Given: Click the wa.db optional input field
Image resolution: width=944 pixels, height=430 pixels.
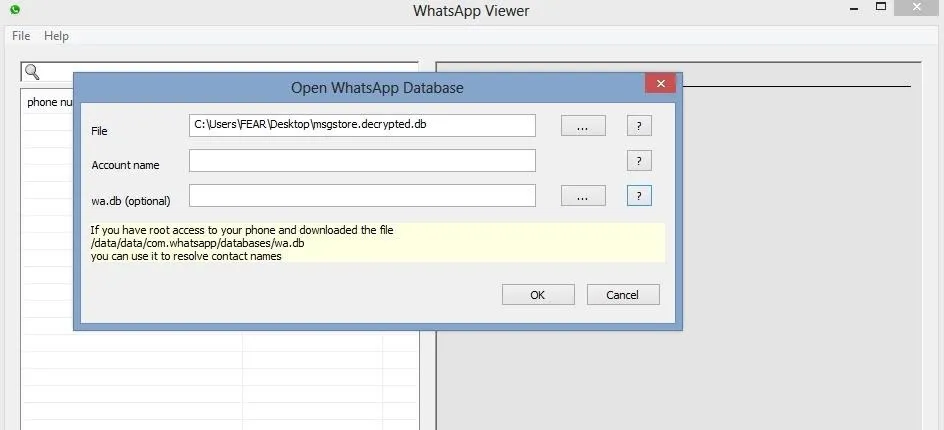Looking at the screenshot, I should [362, 196].
